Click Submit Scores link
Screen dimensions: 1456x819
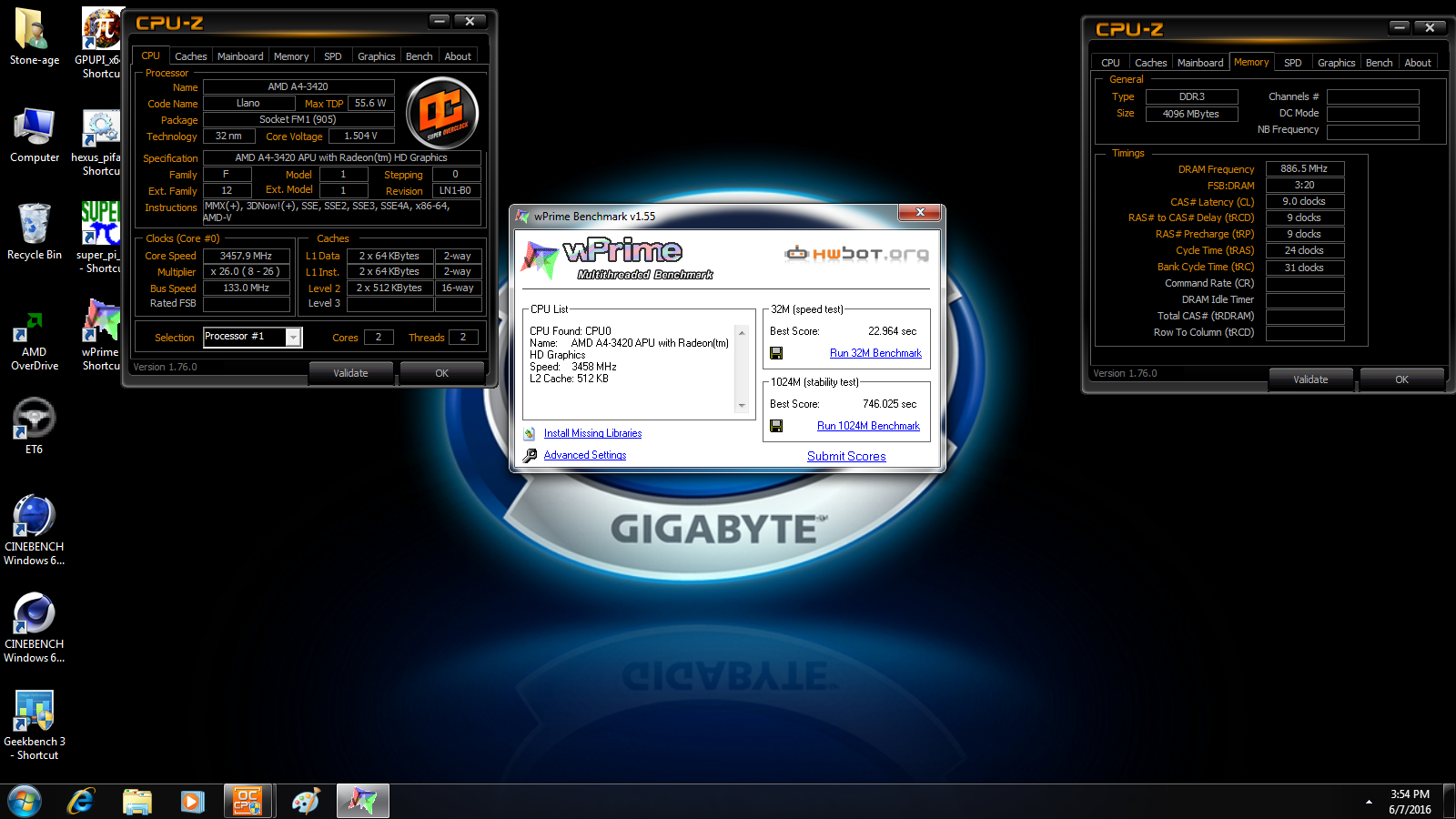point(846,456)
